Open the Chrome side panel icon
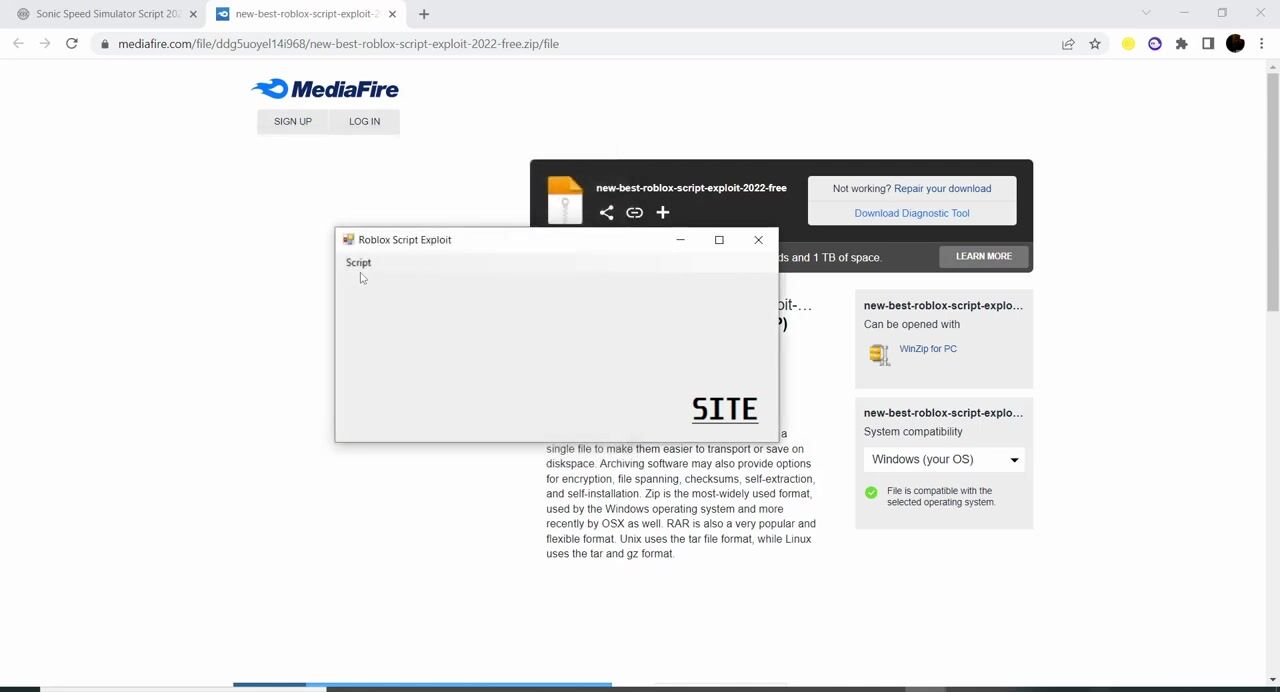This screenshot has width=1280, height=692. click(1208, 44)
